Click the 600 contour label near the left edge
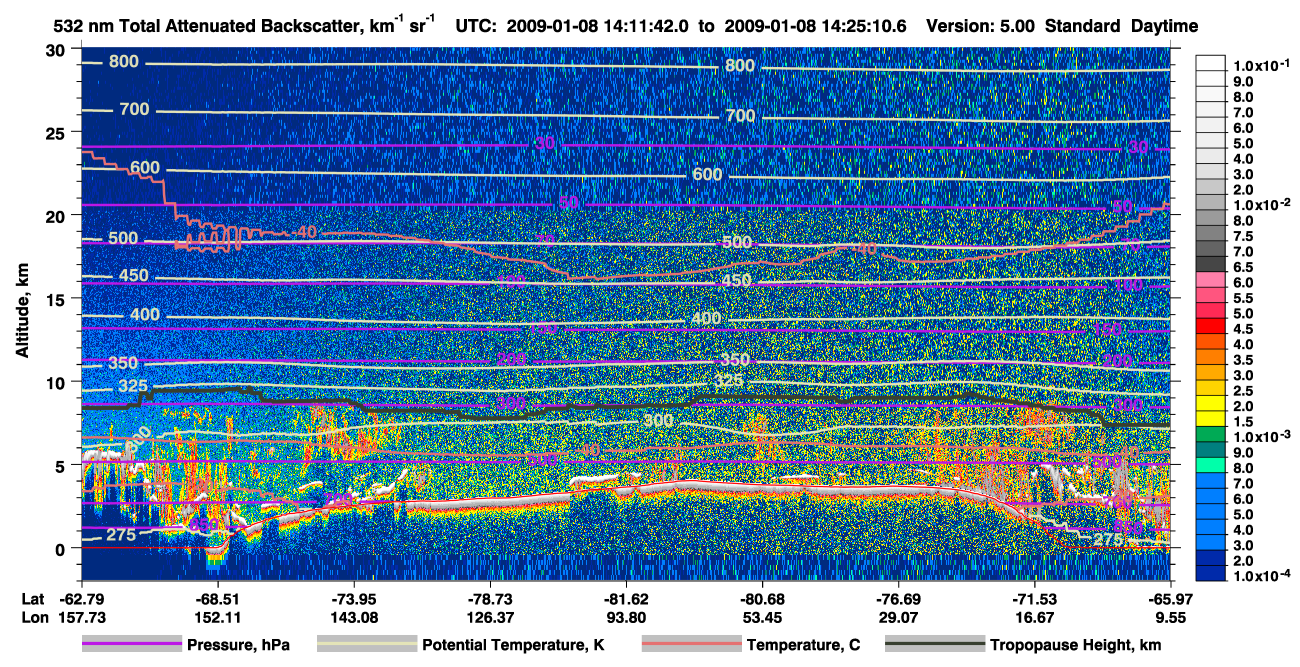Image resolution: width=1300 pixels, height=667 pixels. 145,167
